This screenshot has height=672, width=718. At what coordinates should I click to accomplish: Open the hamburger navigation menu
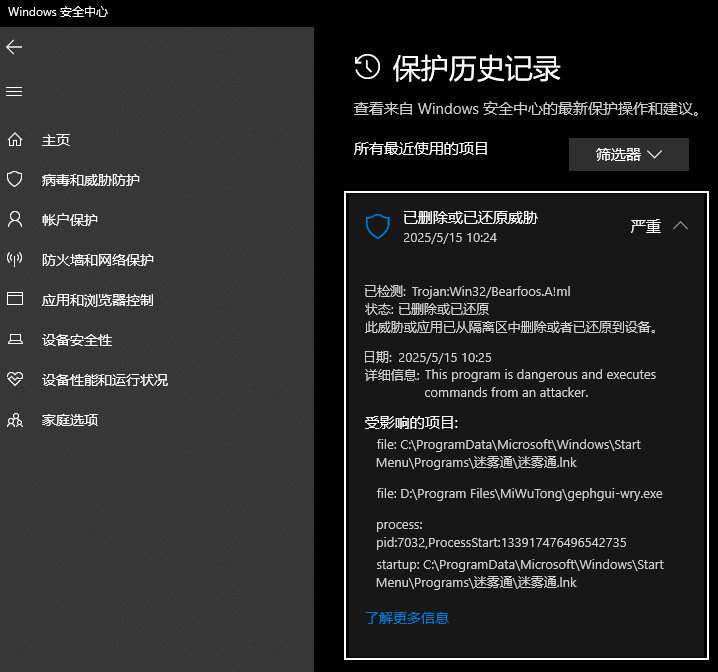point(14,92)
